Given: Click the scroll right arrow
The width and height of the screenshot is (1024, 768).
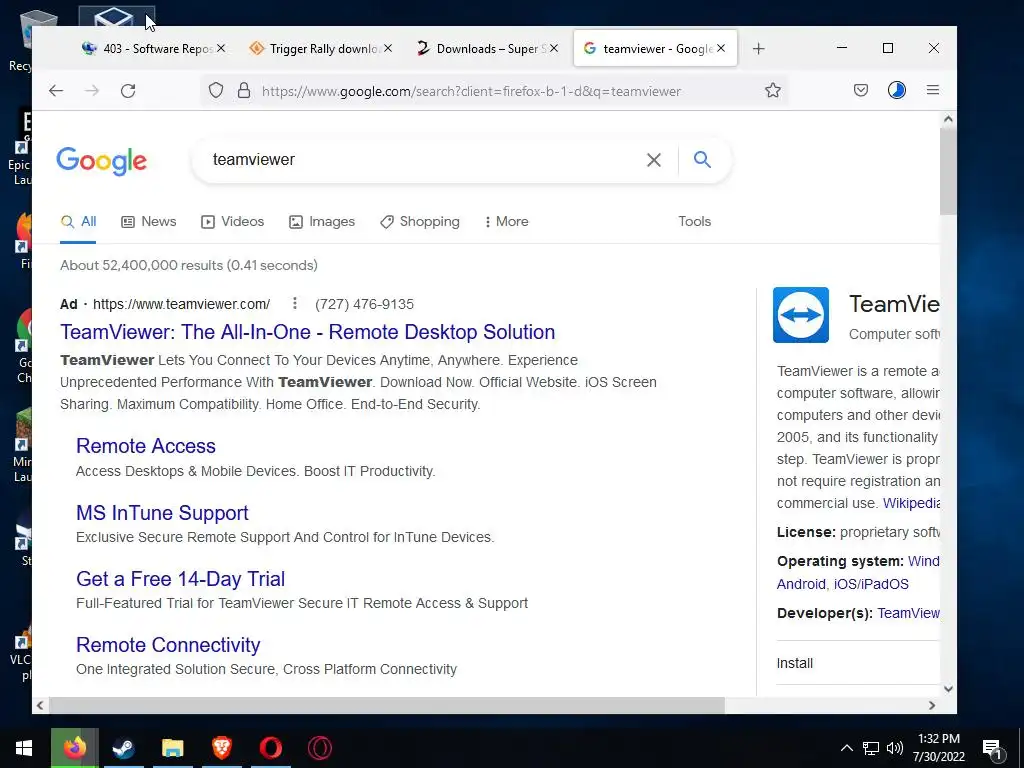Looking at the screenshot, I should [x=932, y=705].
